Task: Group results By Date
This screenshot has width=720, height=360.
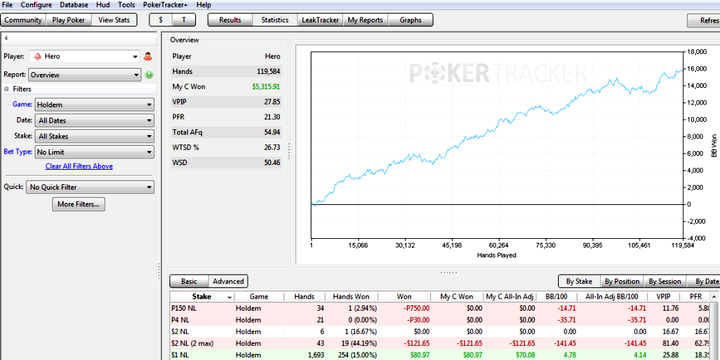Action: point(704,281)
